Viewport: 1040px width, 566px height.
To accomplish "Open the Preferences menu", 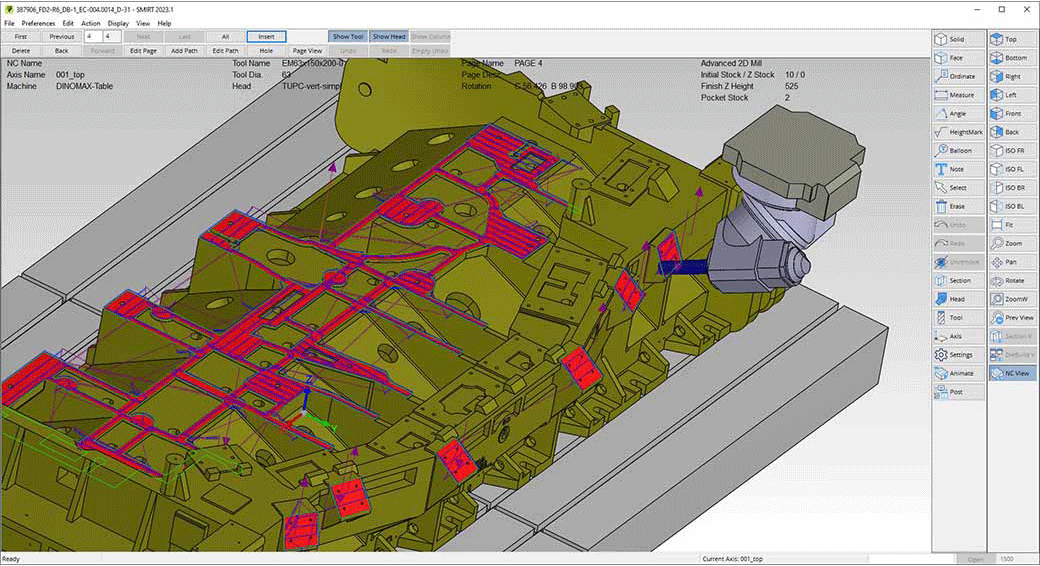I will point(38,23).
